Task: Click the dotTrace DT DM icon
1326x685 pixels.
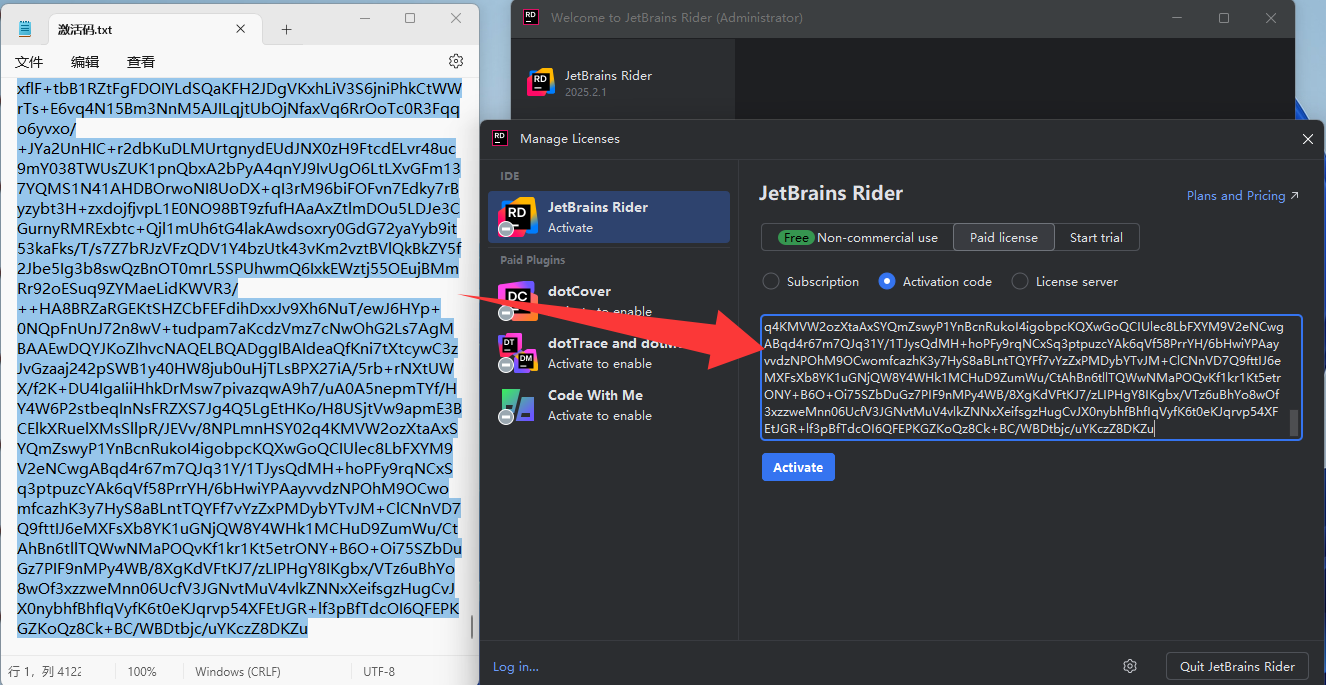Action: (517, 352)
